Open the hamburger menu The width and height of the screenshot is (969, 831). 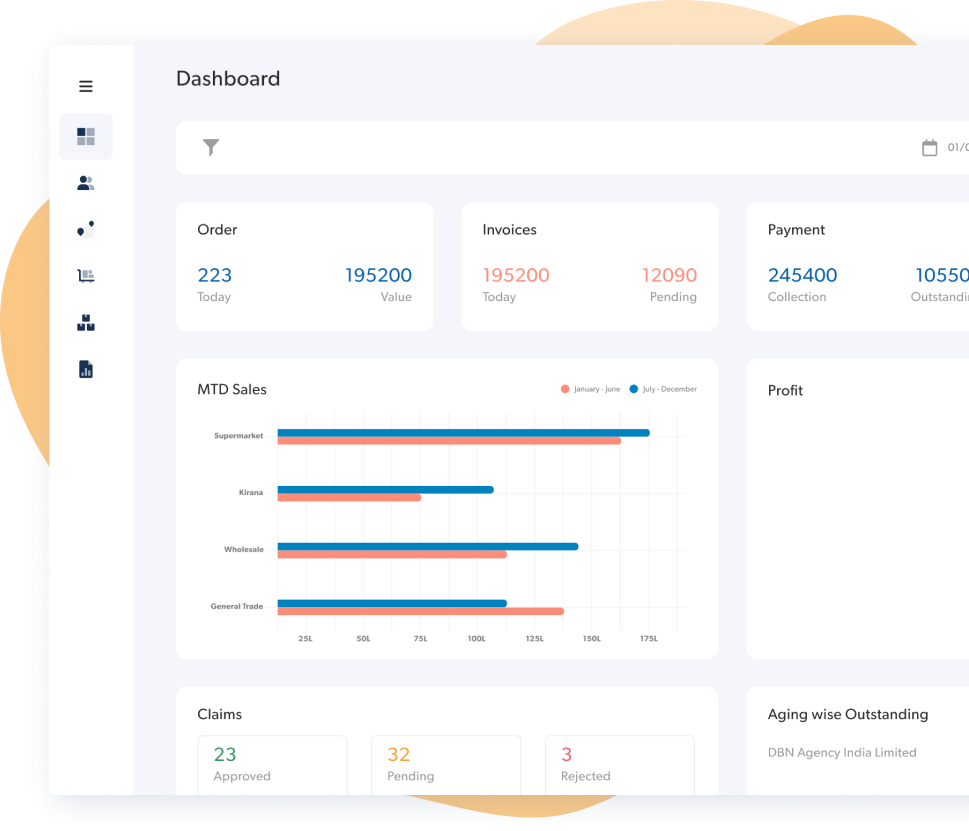(x=86, y=86)
